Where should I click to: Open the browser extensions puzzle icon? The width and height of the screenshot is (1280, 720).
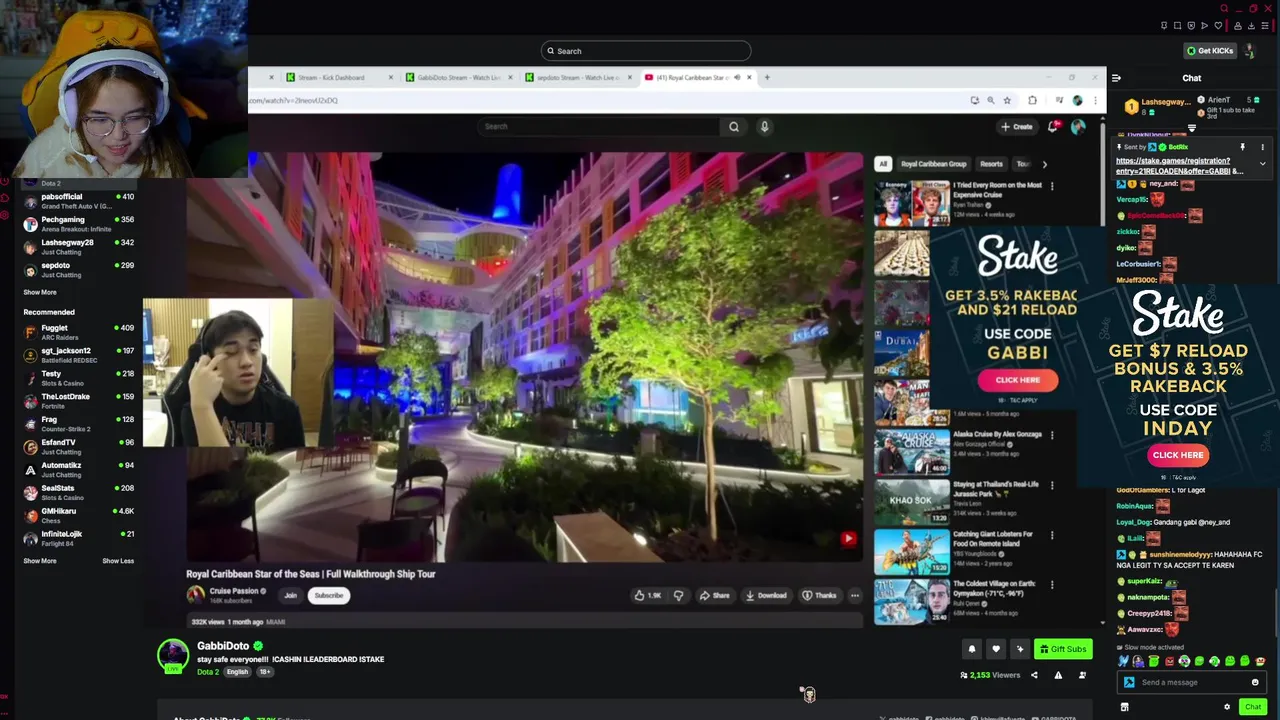click(1032, 100)
